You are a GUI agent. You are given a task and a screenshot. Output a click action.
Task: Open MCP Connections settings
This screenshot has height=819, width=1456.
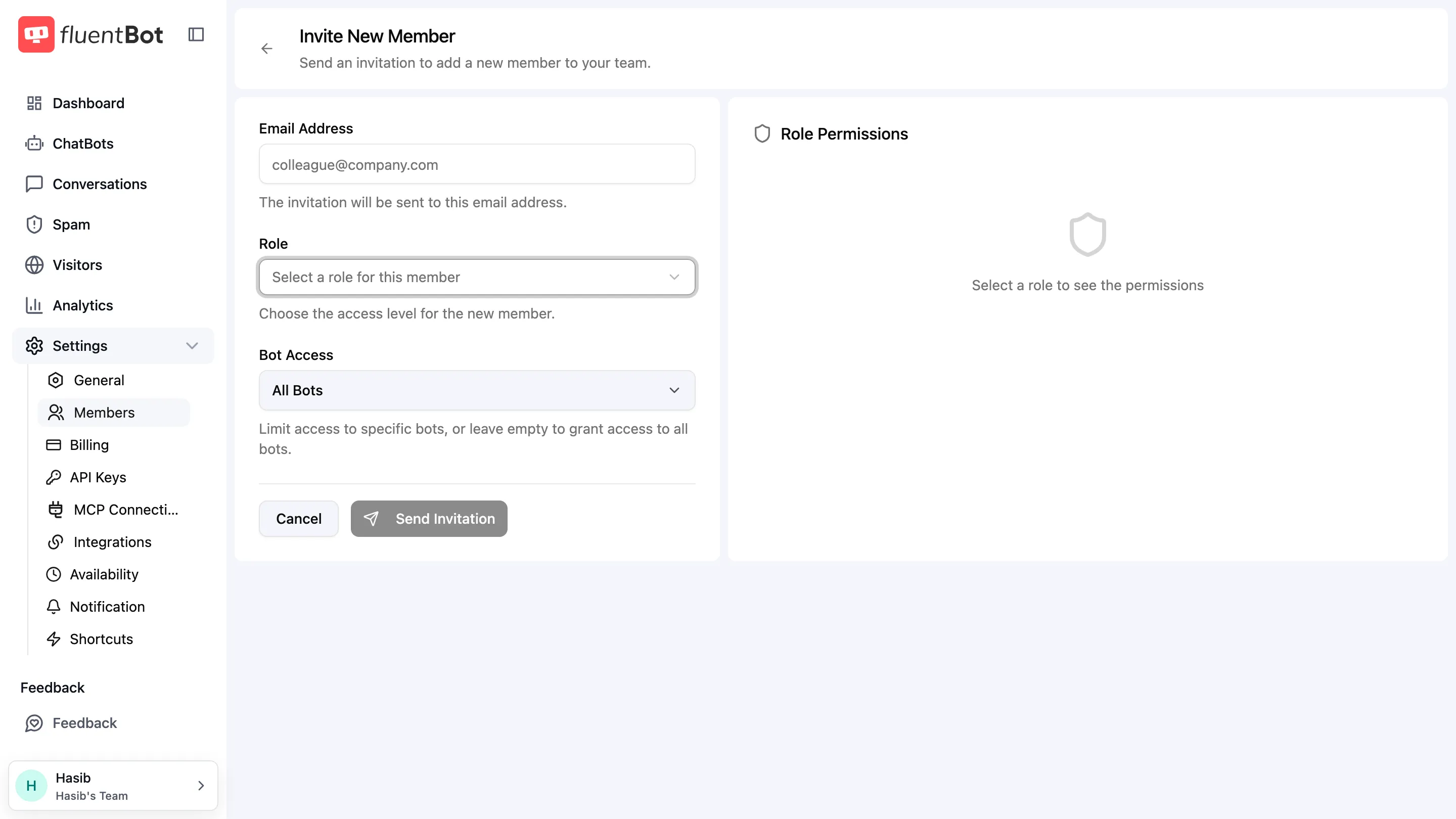pyautogui.click(x=114, y=510)
